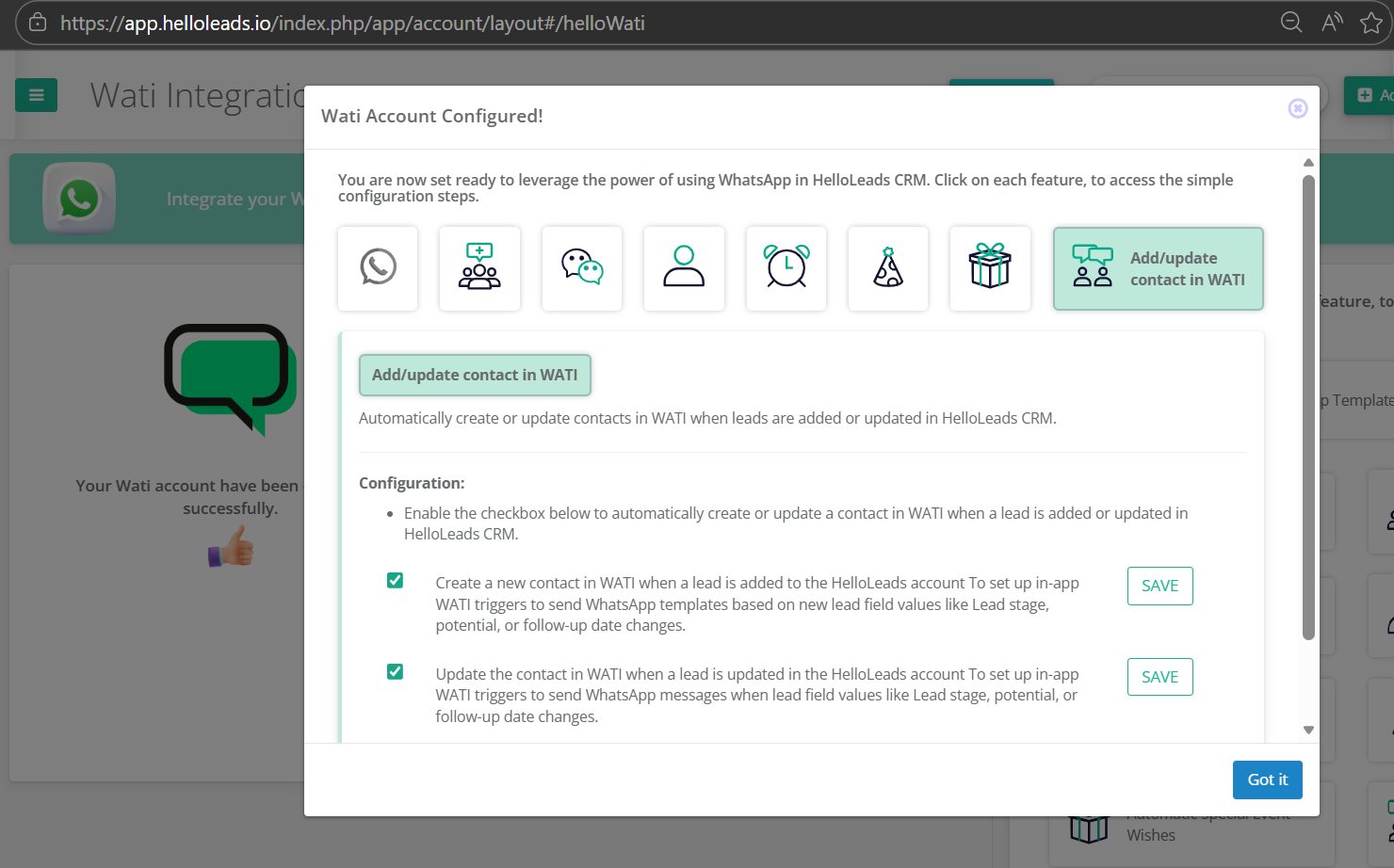Add page to favorites with star icon
The height and width of the screenshot is (868, 1394).
(1371, 23)
